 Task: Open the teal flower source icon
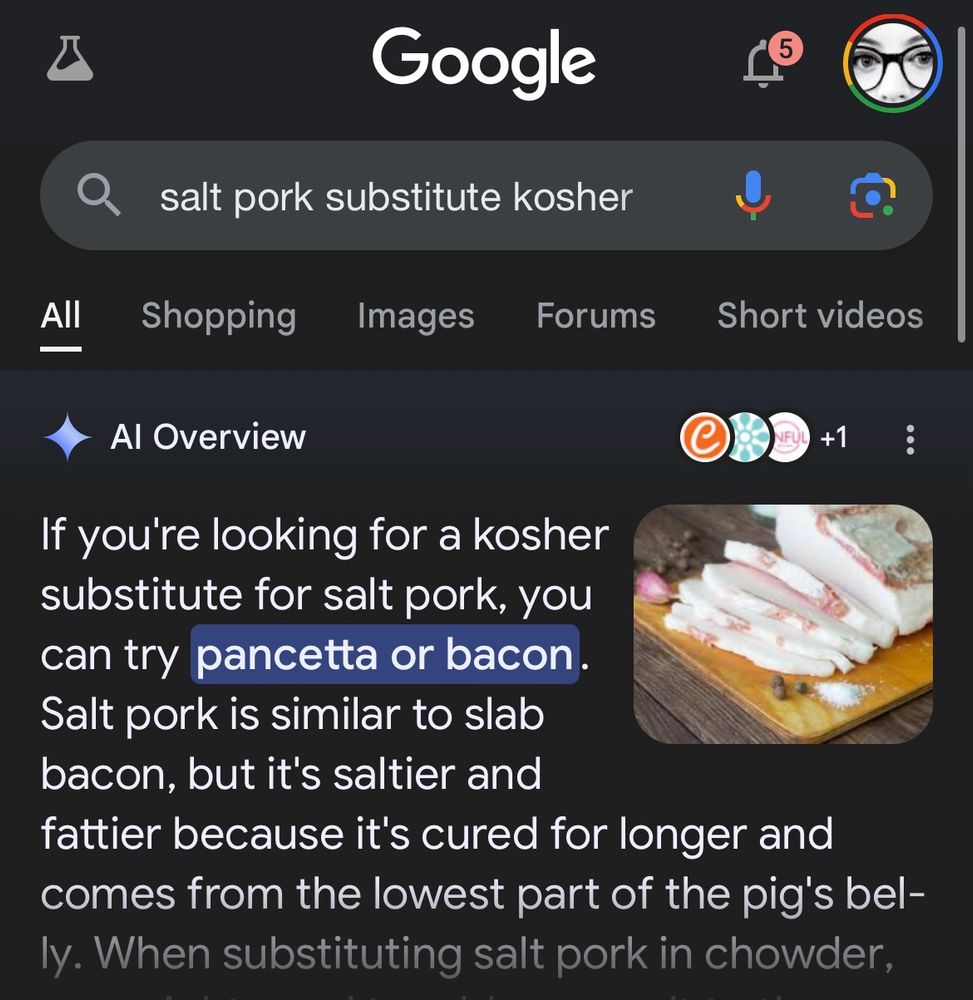[x=747, y=438]
